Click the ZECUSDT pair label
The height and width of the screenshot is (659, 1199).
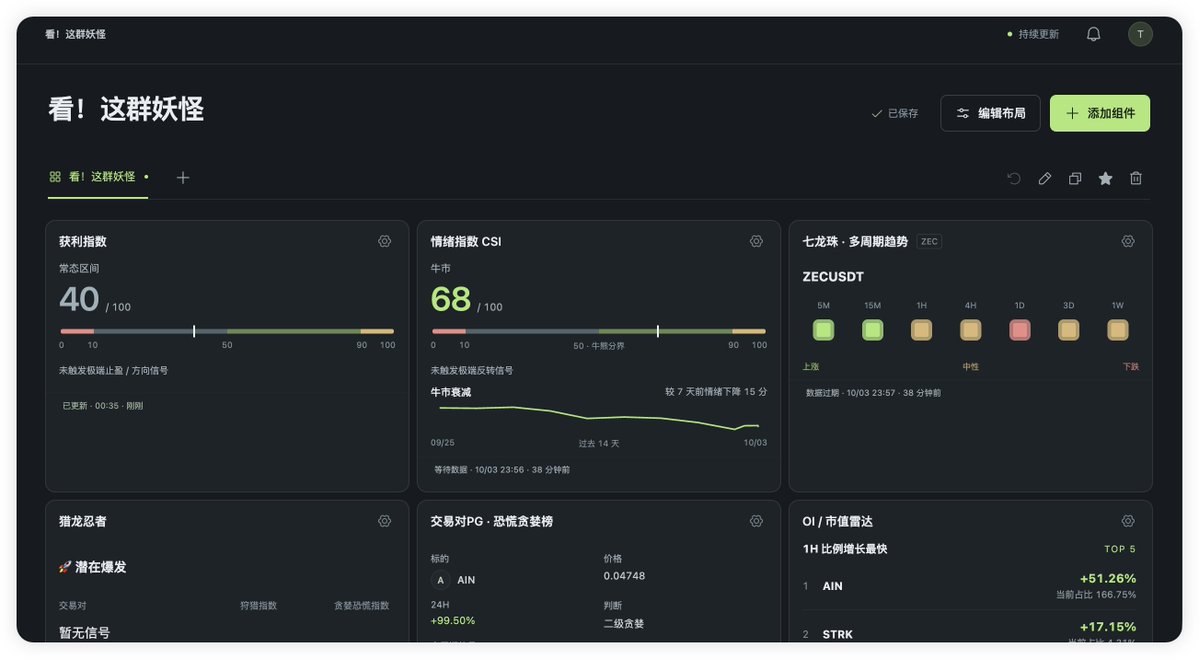(833, 277)
